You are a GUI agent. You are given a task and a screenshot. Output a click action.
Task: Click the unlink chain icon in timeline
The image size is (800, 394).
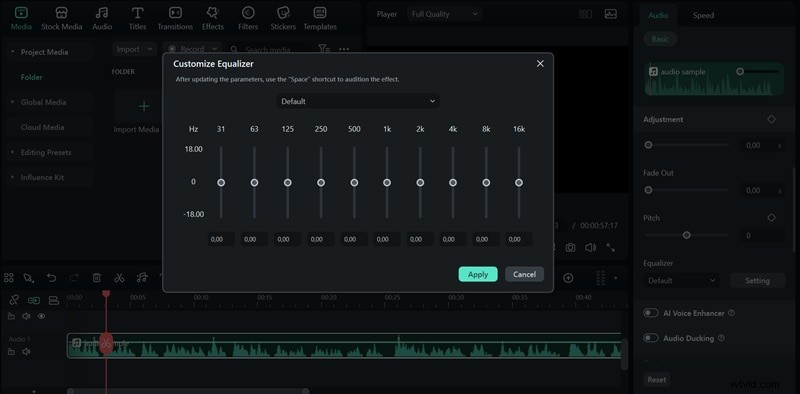[14, 300]
